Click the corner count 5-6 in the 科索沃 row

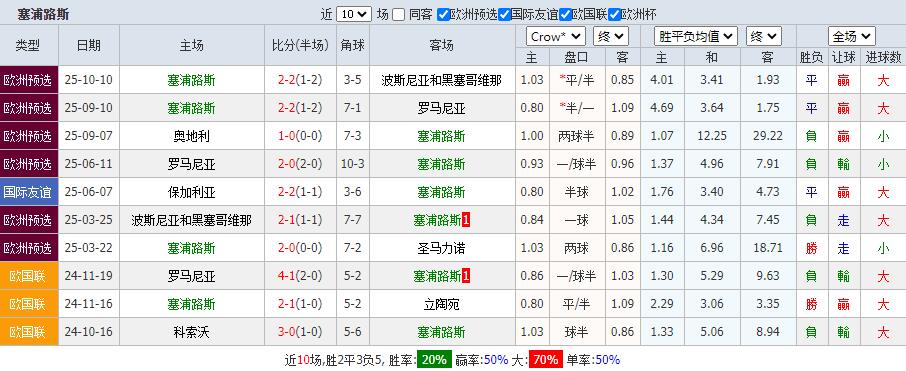point(352,332)
